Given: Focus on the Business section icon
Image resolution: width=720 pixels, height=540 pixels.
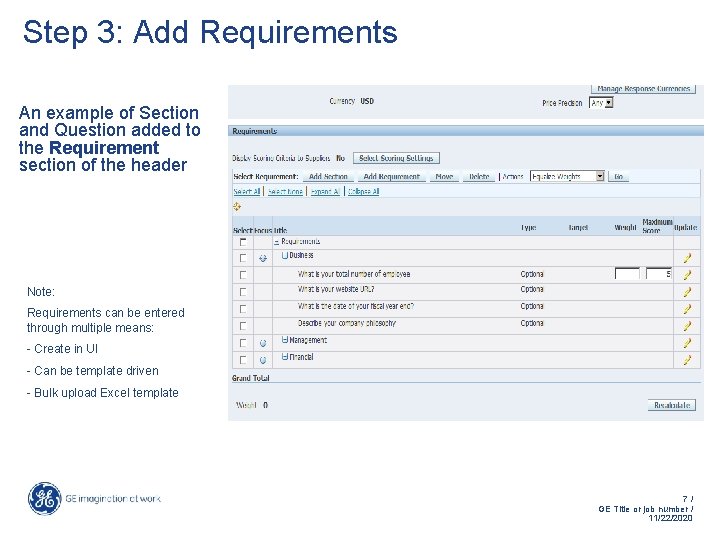Looking at the screenshot, I should click(x=263, y=259).
